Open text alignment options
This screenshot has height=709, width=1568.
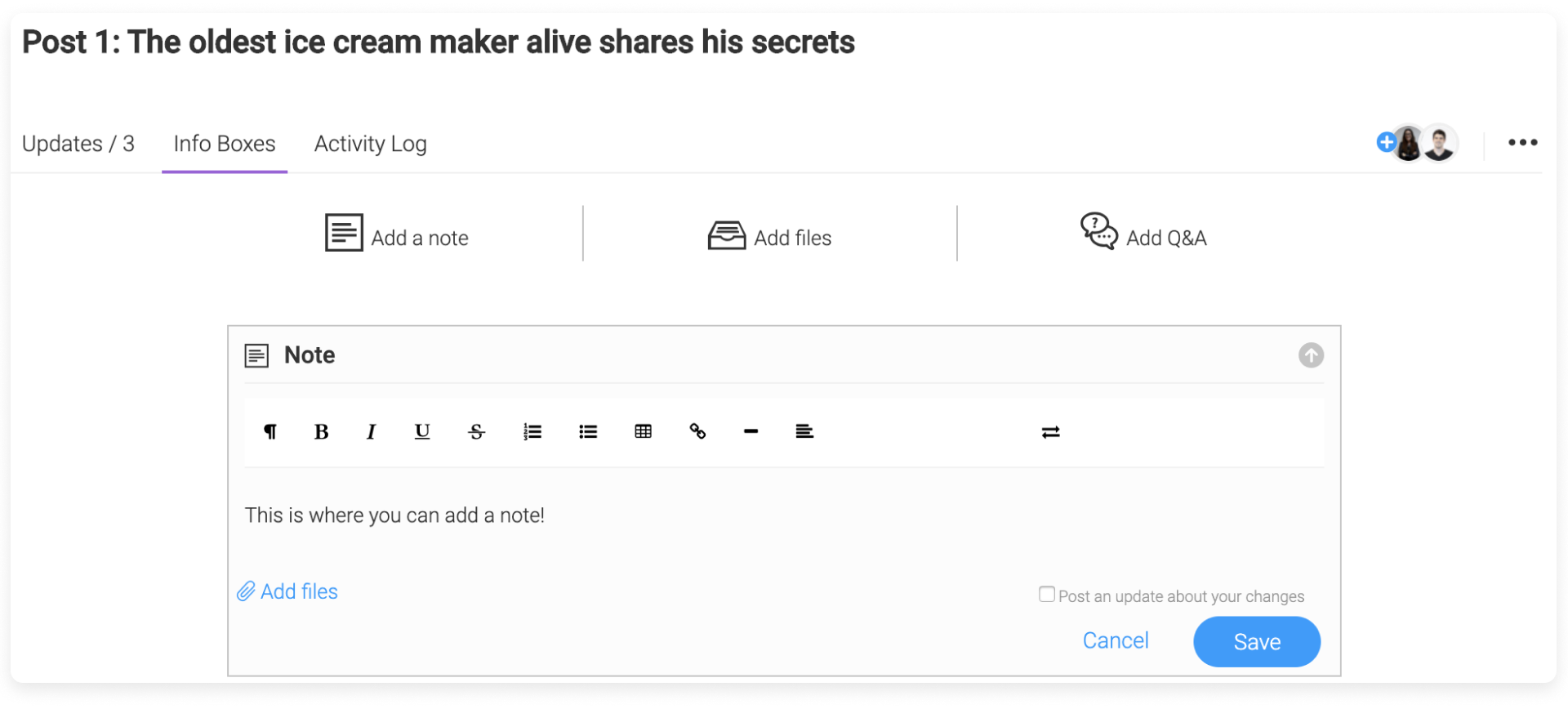point(804,431)
